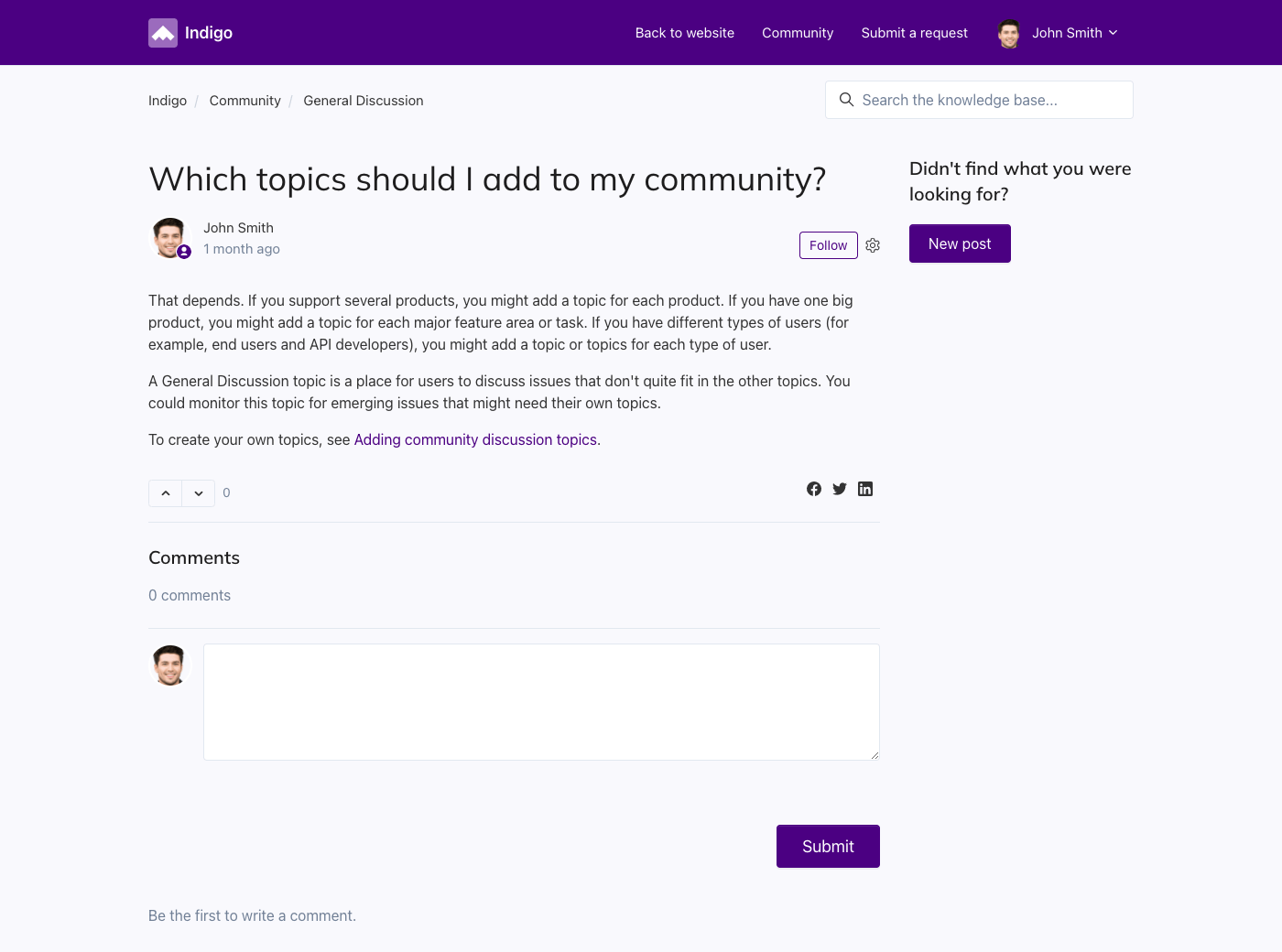Expand the John Smith user menu
Viewport: 1282px width, 952px height.
pos(1059,33)
